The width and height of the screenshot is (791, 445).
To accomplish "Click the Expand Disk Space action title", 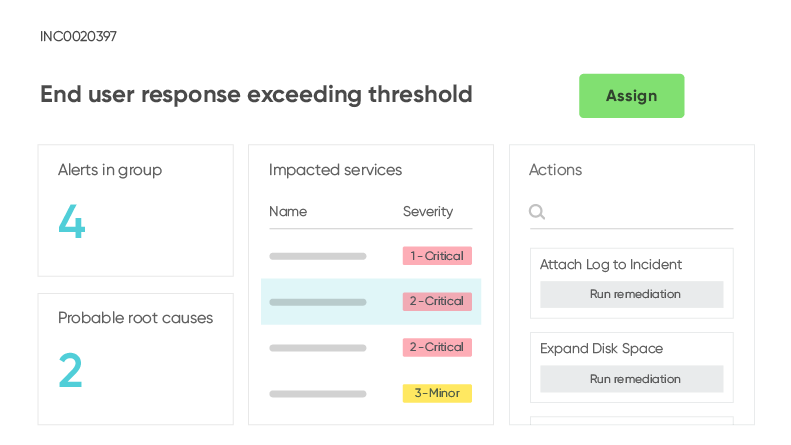I will (x=601, y=349).
